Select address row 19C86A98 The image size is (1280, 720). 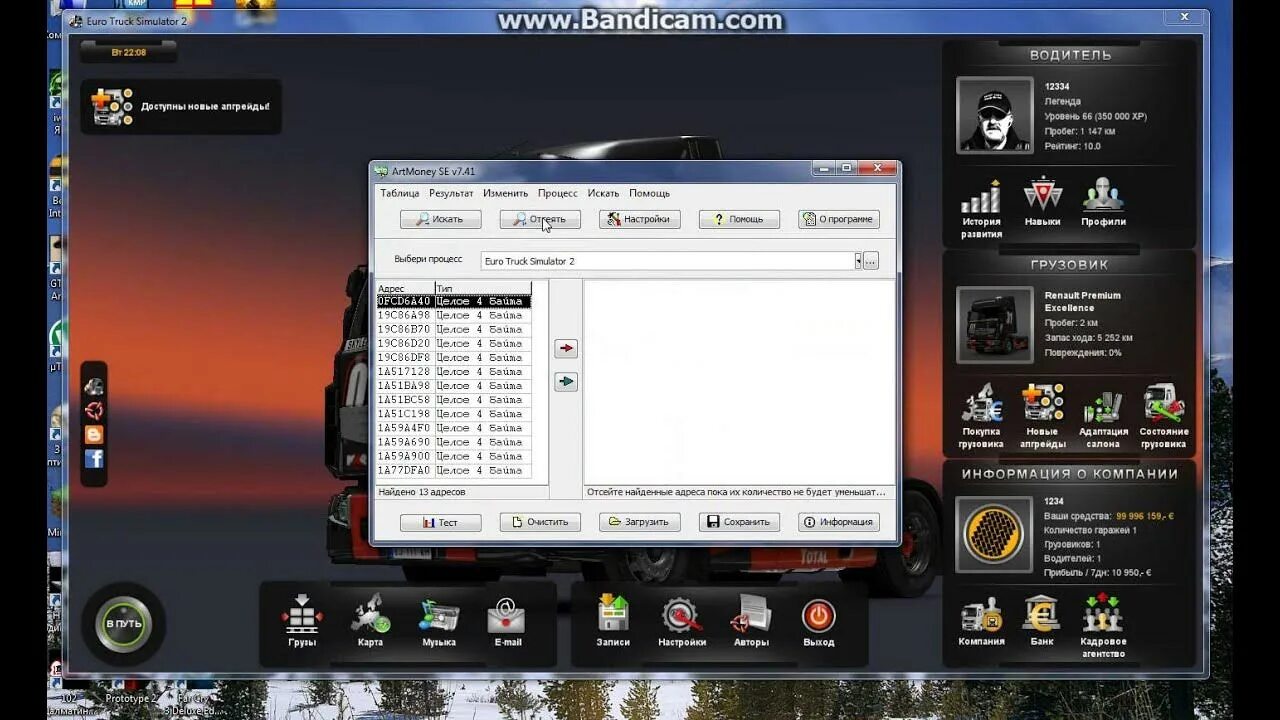454,315
